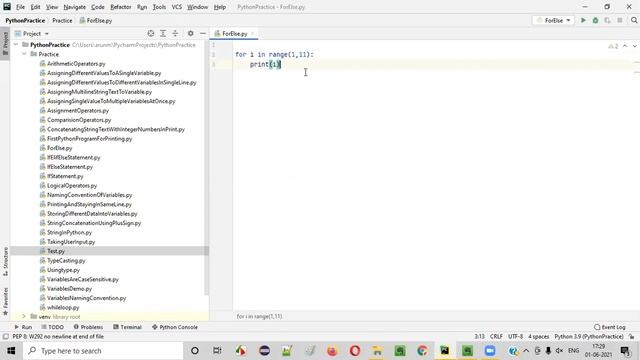The height and width of the screenshot is (360, 640).
Task: Collapse the PythonPractice root folder
Action: click(16, 44)
